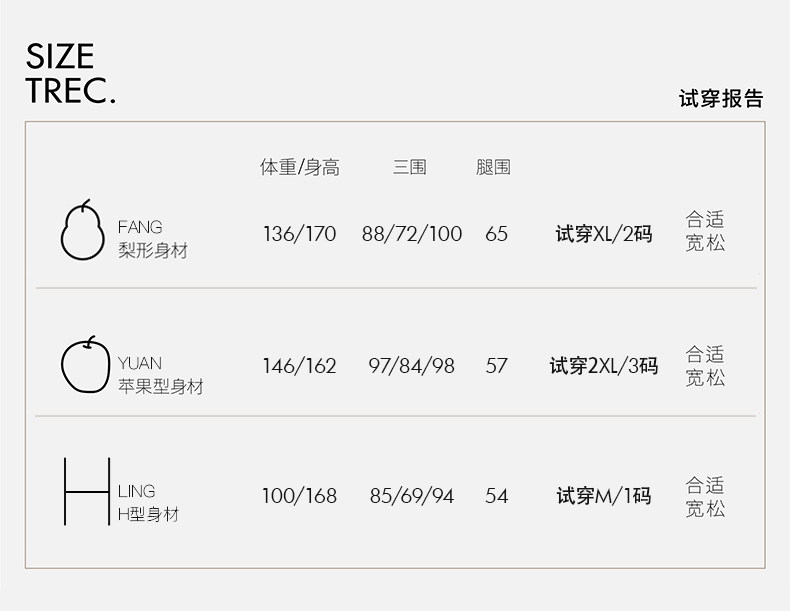Screen dimensions: 790x611
Task: Click the apple body shape icon
Action: (x=85, y=367)
